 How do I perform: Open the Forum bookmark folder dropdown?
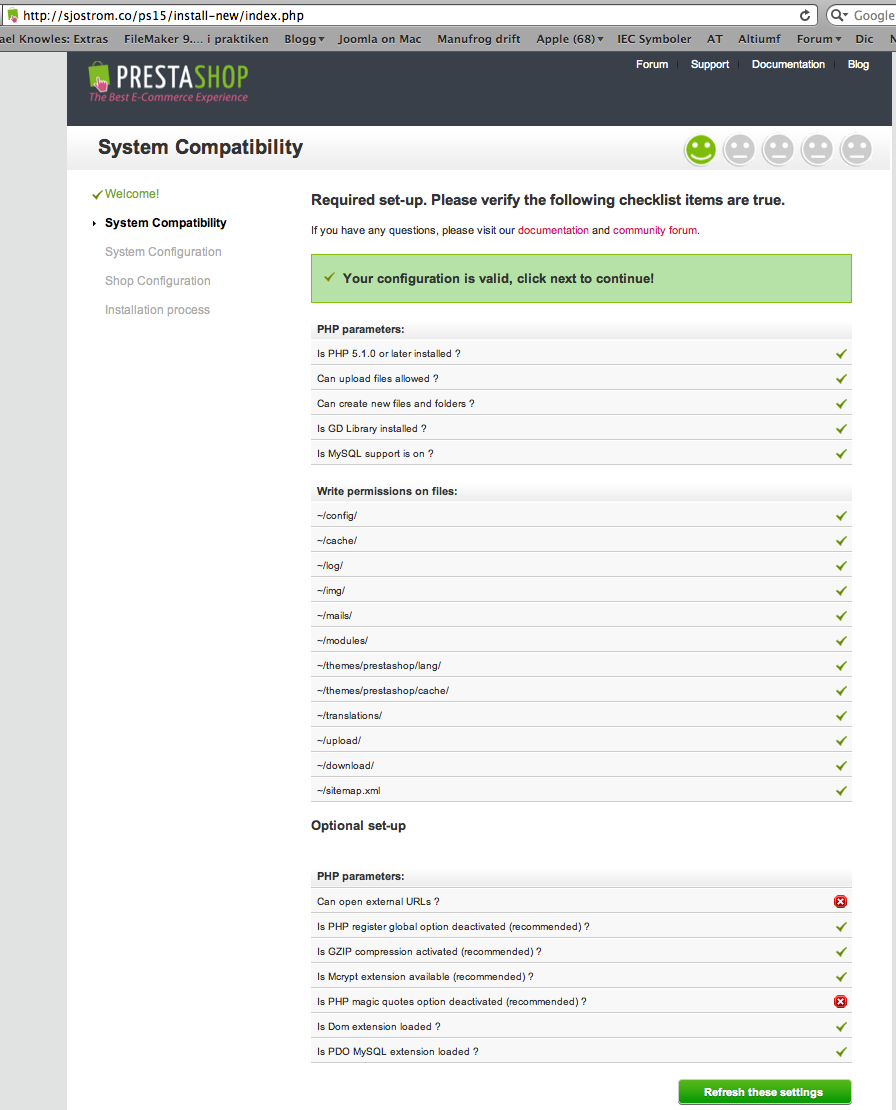click(x=819, y=39)
